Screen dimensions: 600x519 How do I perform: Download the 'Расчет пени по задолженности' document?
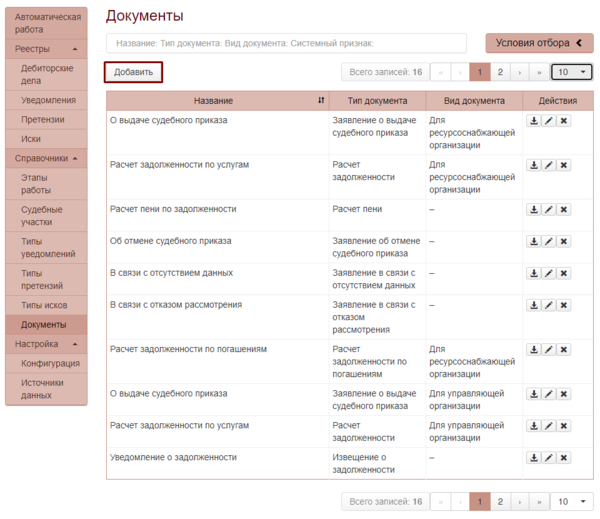534,210
